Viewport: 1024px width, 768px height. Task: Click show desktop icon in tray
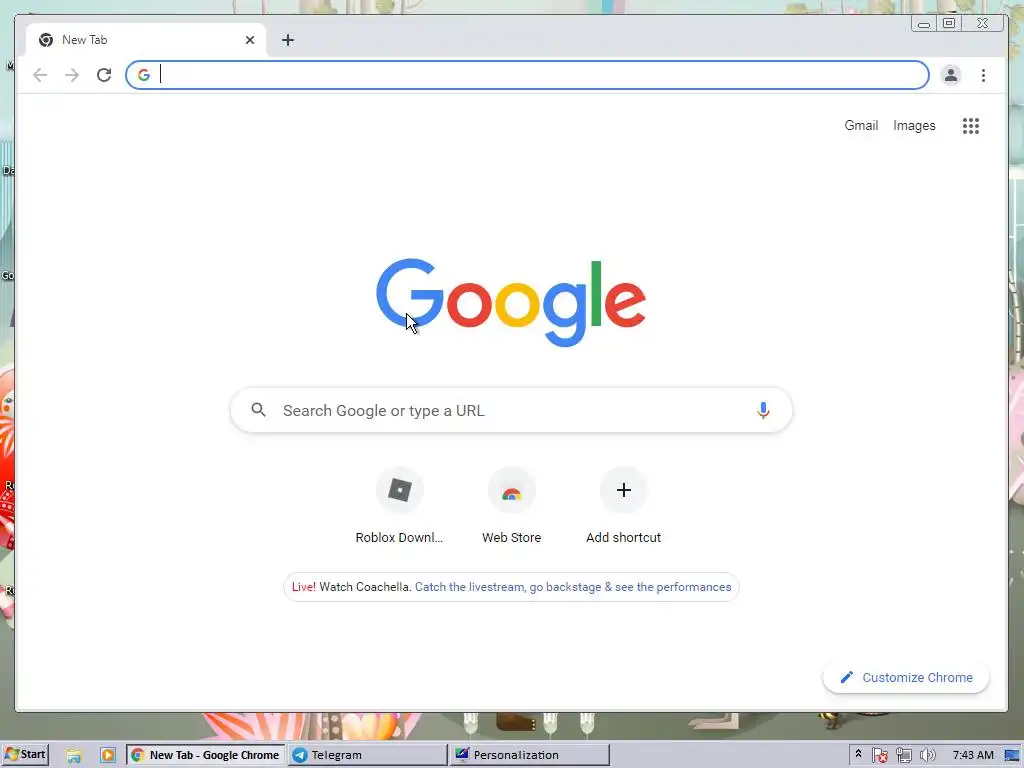[x=1012, y=756]
